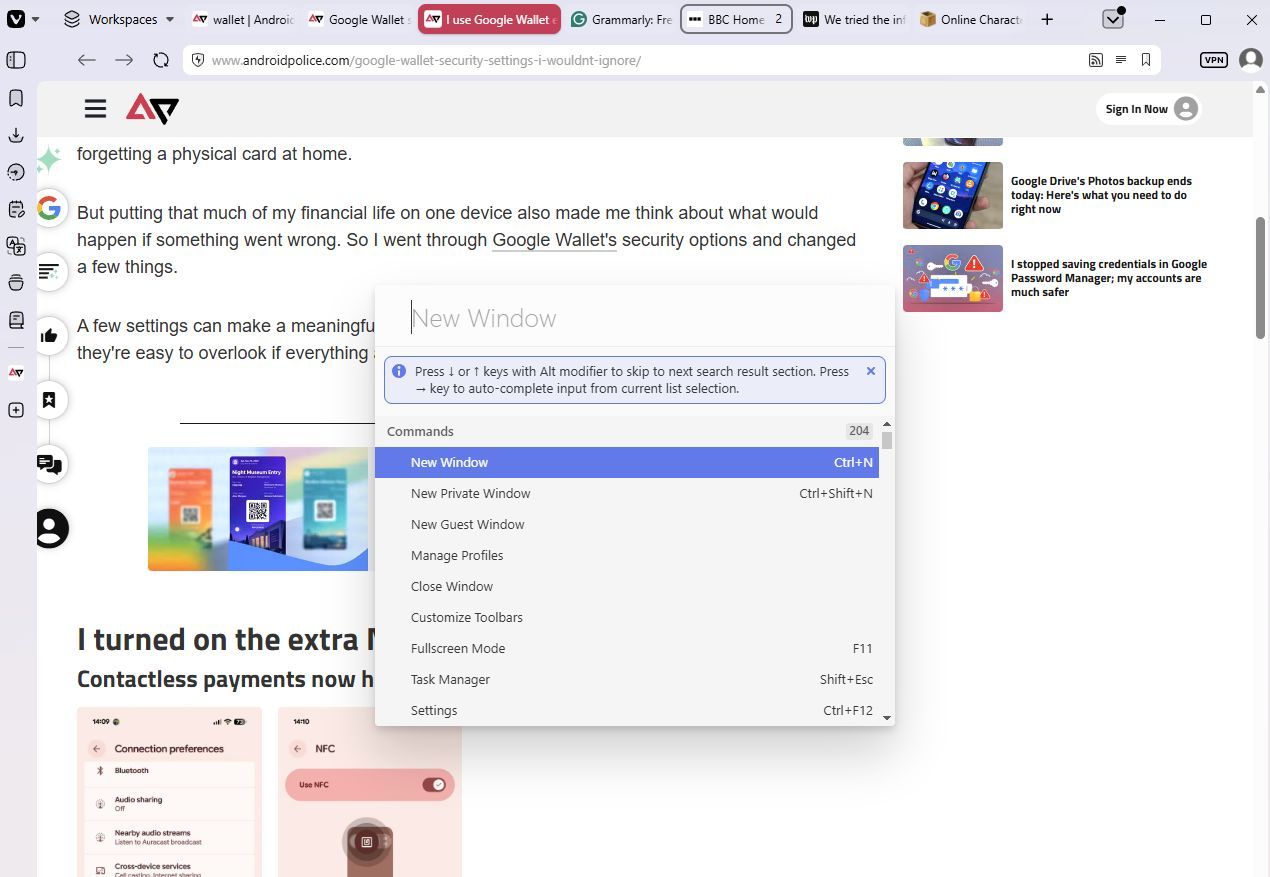Click the Sign In Now button
This screenshot has width=1270, height=877.
point(1149,109)
